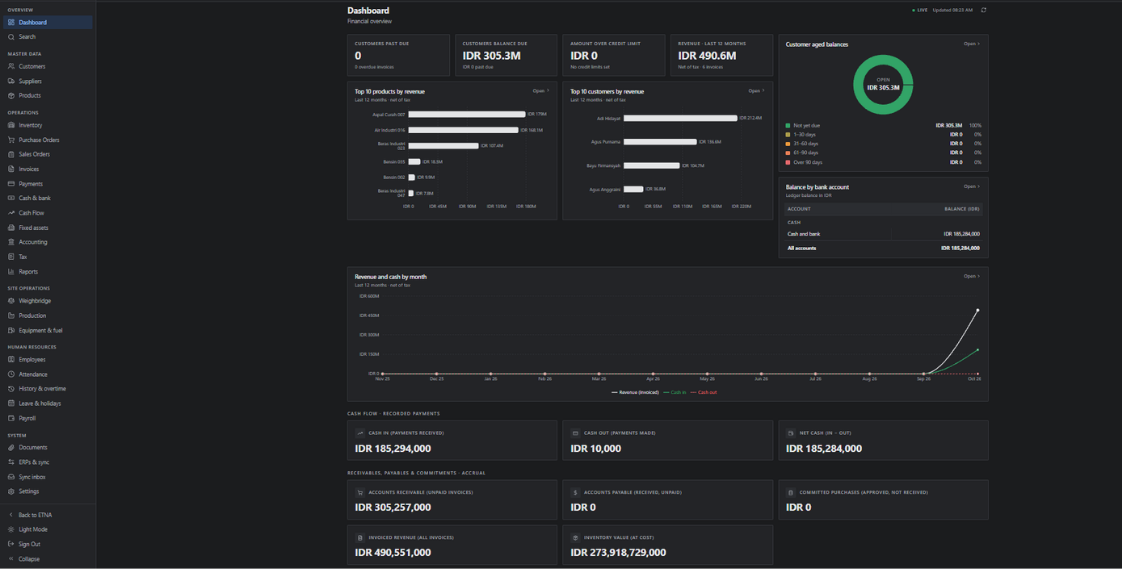
Task: Click the Fixed assets icon
Action: pyautogui.click(x=11, y=228)
